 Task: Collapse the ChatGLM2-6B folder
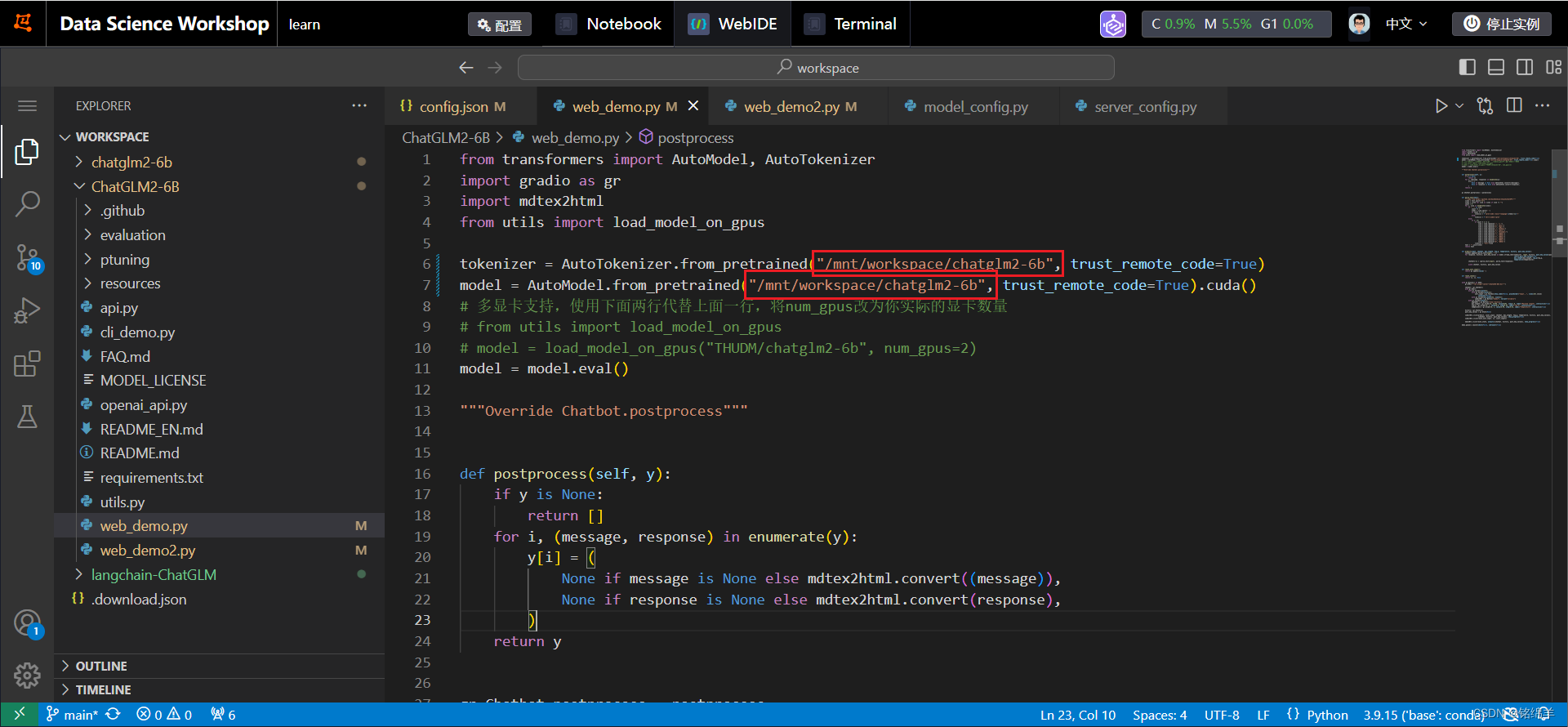click(219, 186)
